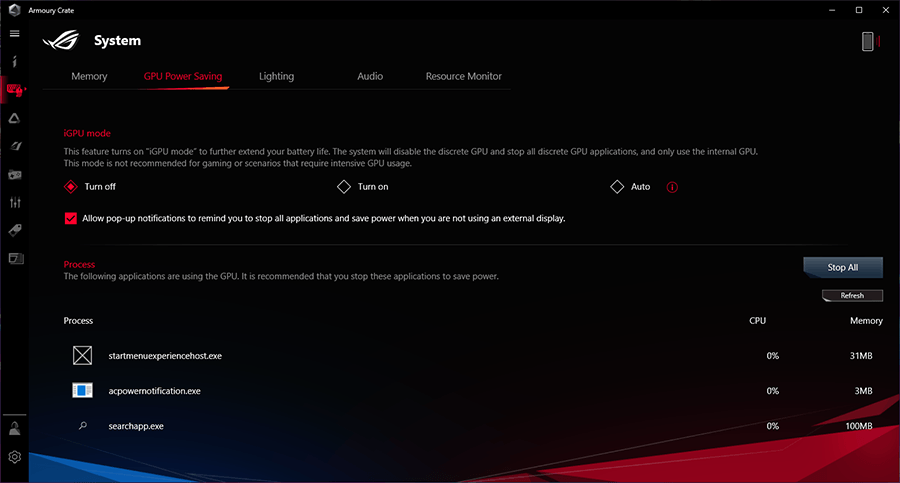The width and height of the screenshot is (900, 483).
Task: Select Auto iGPU mode
Action: point(617,187)
